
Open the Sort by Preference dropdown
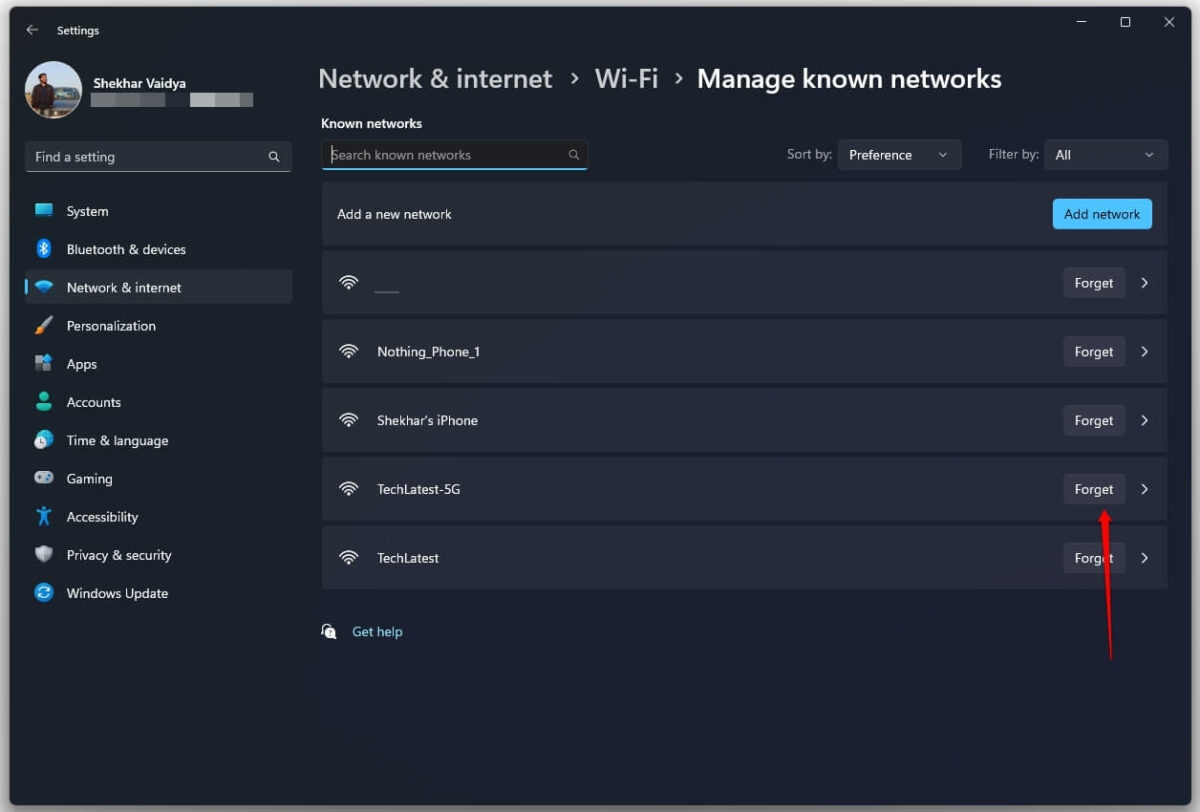(899, 154)
